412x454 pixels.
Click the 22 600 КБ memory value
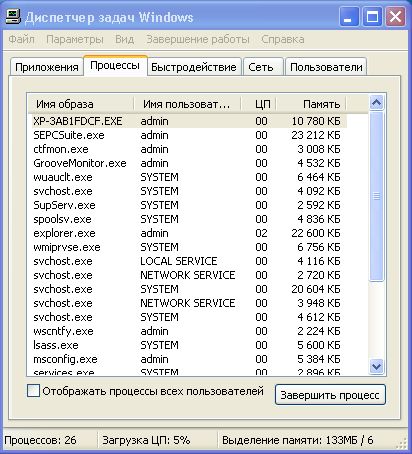[316, 233]
